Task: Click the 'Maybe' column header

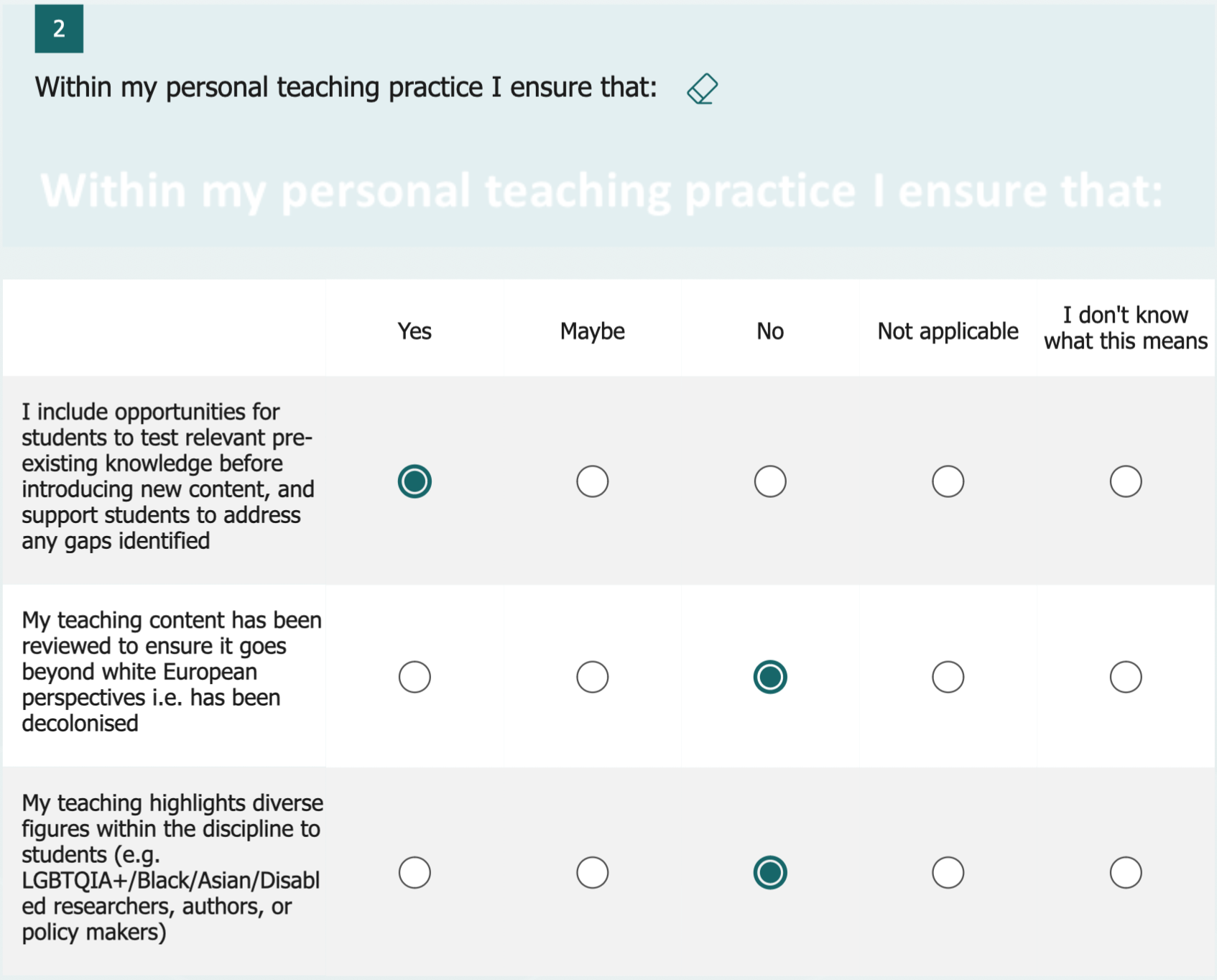Action: coord(592,331)
